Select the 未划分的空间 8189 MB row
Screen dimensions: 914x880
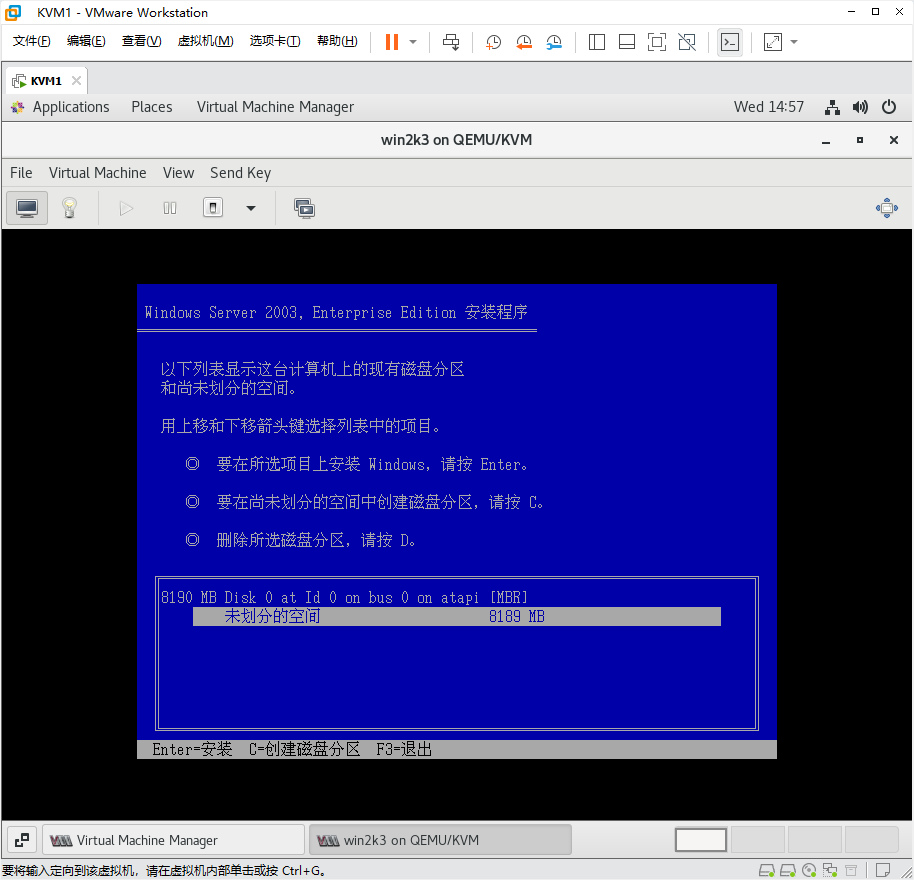point(456,617)
